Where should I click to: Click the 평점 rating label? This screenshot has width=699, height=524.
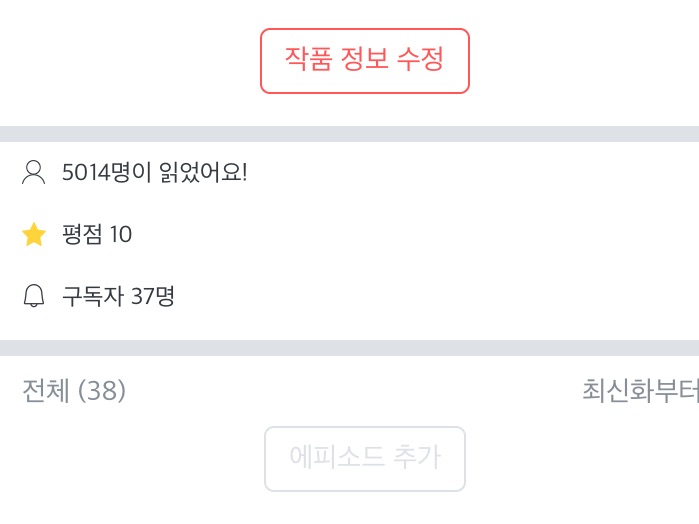pos(83,235)
